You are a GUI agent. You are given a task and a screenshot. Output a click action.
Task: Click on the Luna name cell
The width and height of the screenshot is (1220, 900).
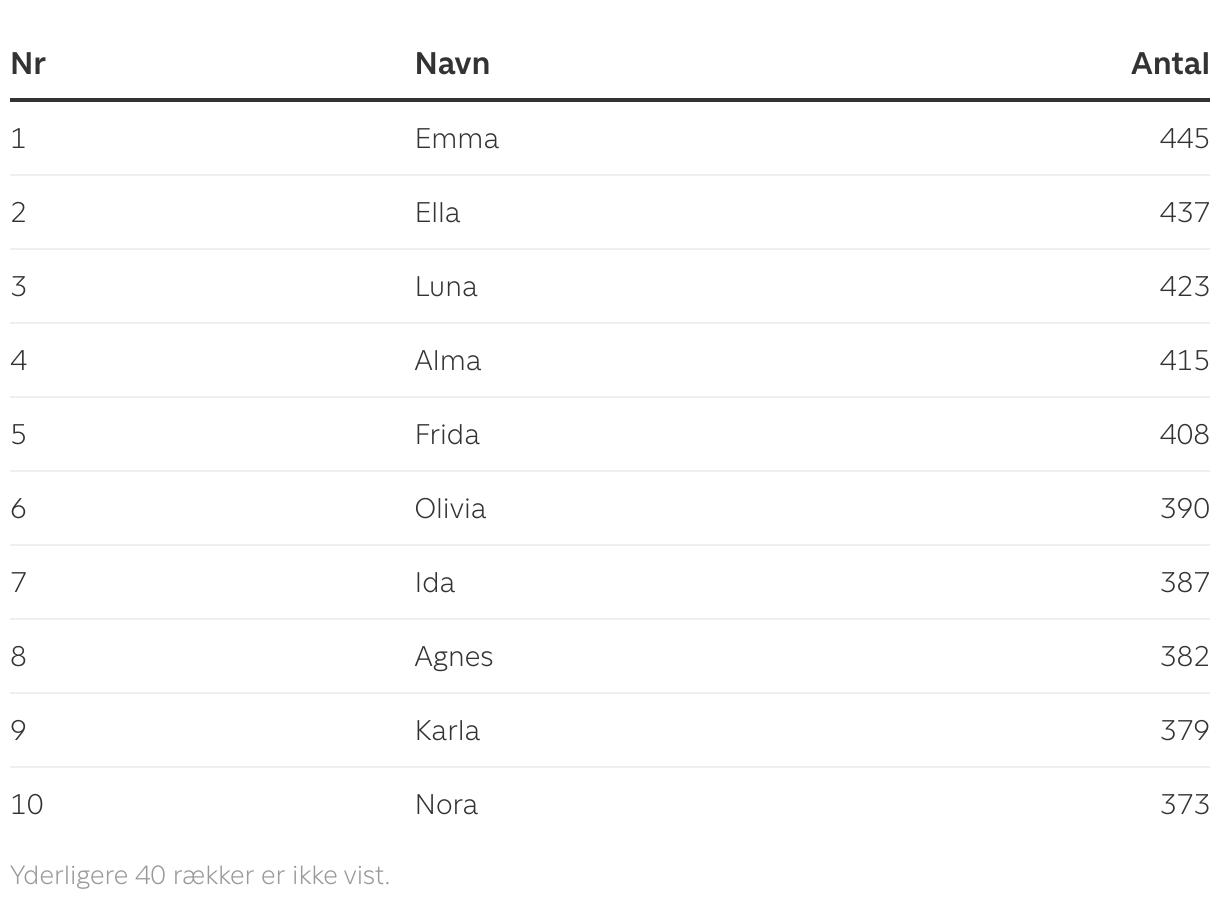pyautogui.click(x=446, y=286)
